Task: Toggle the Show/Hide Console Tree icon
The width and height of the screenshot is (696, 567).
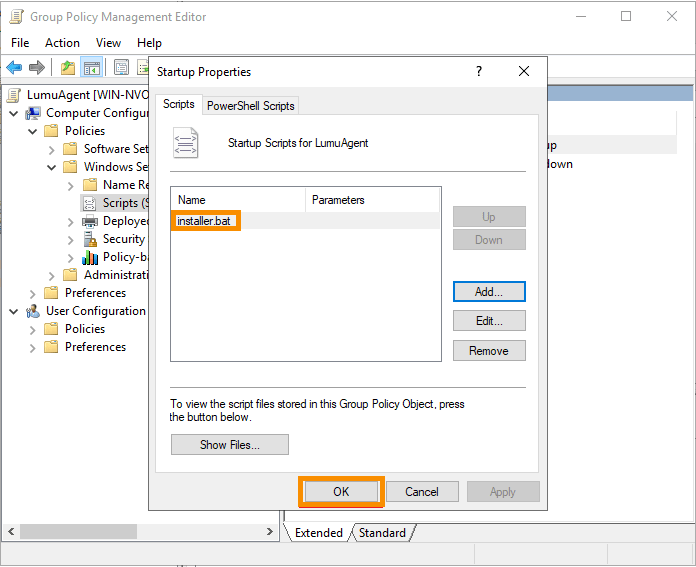Action: pos(92,67)
